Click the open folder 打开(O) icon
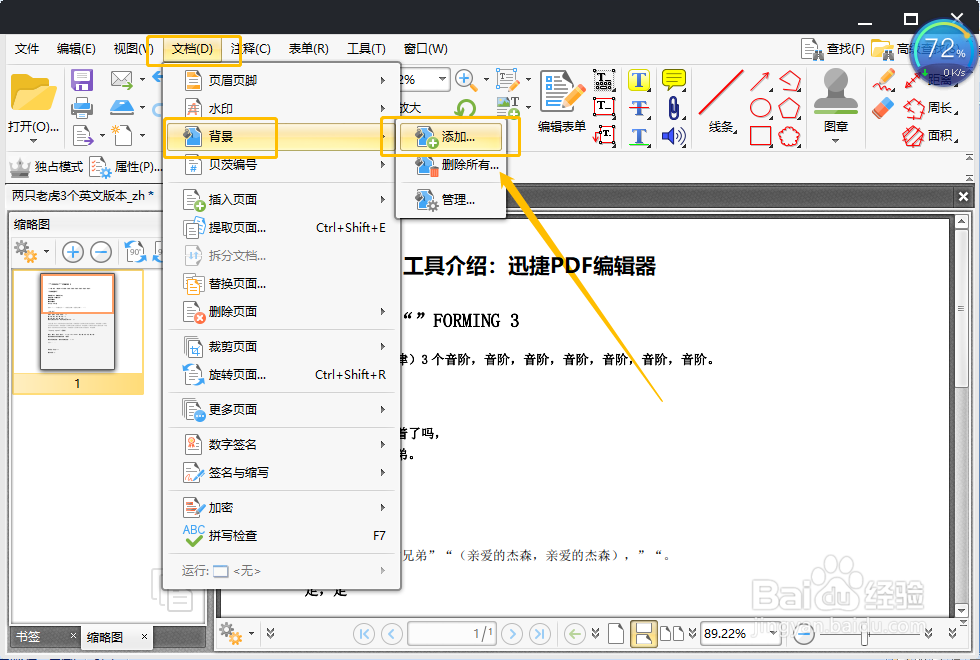980x660 pixels. (33, 94)
